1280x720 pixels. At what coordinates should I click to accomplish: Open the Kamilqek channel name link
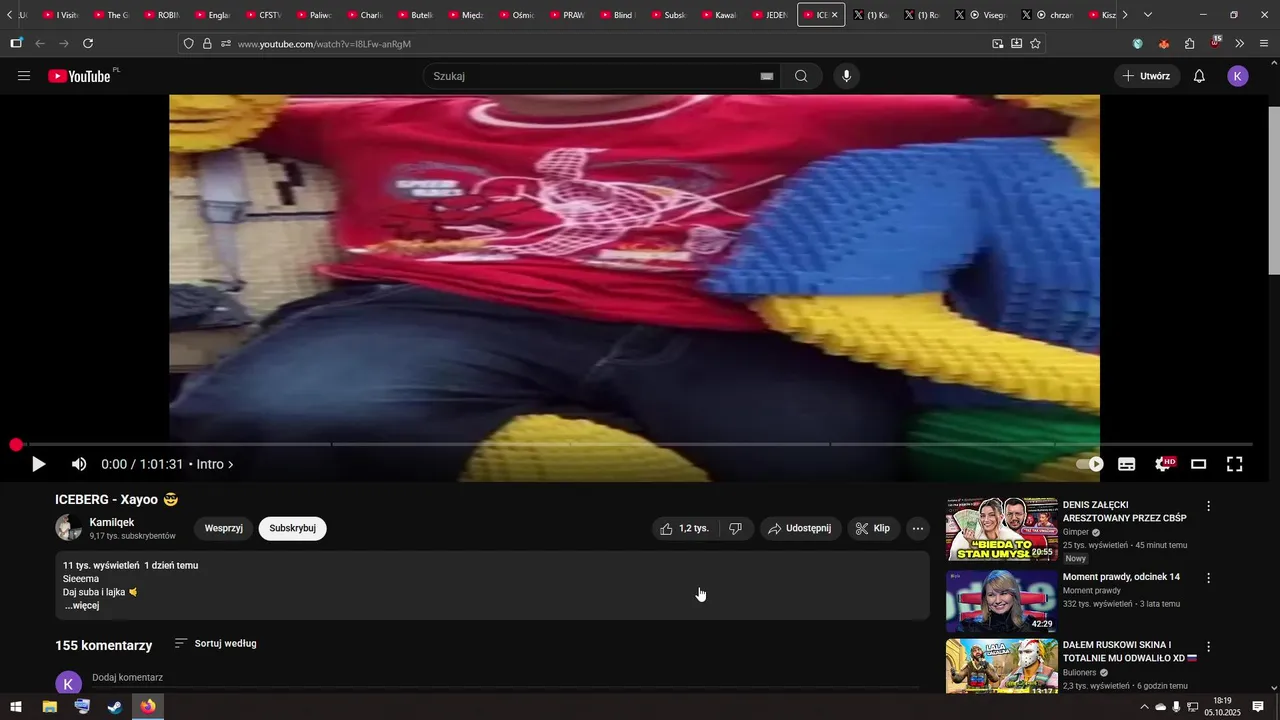[112, 522]
